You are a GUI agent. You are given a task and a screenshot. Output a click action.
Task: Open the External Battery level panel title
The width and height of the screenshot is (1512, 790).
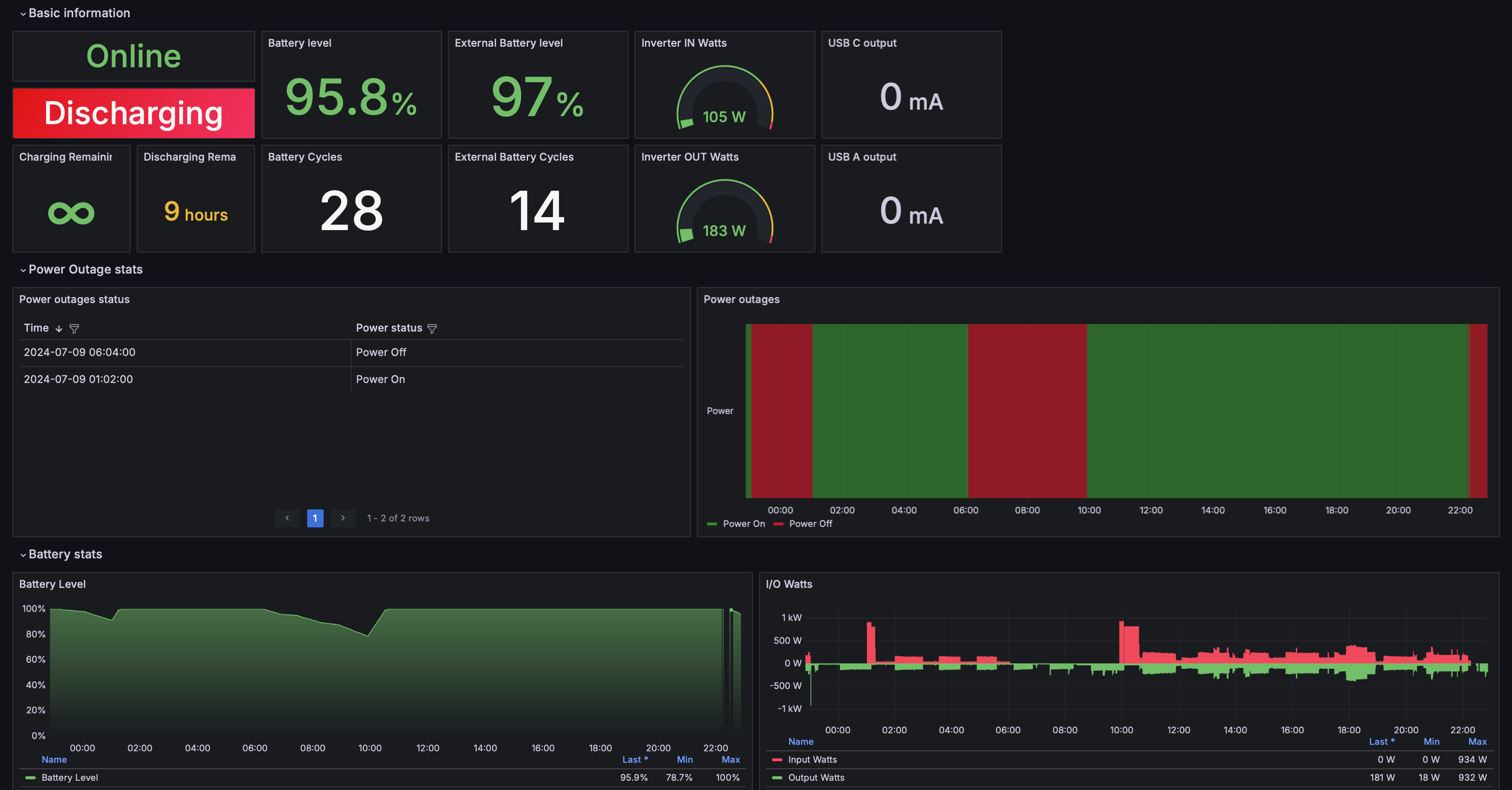coord(509,43)
